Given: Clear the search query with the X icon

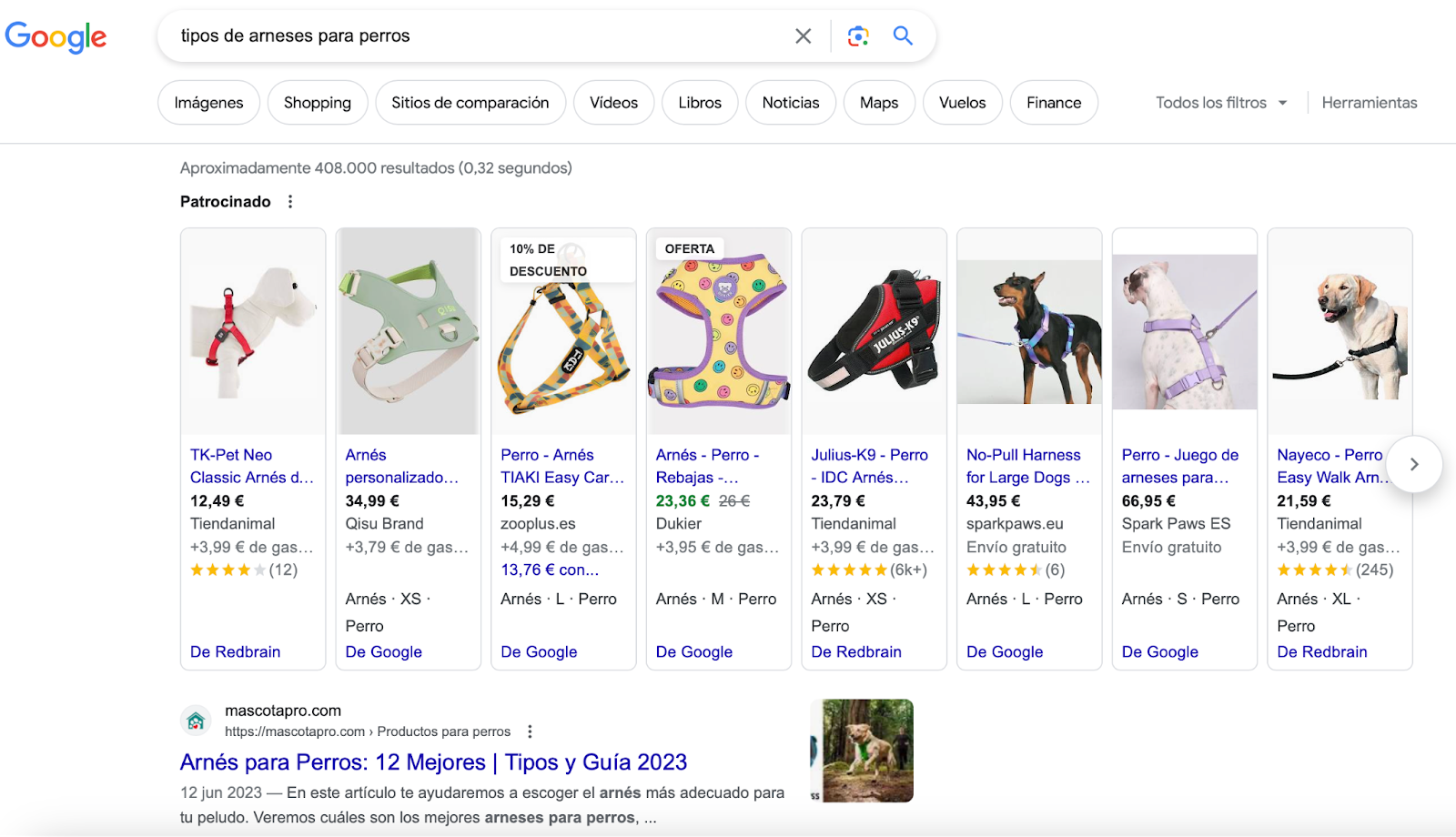Looking at the screenshot, I should (x=804, y=35).
